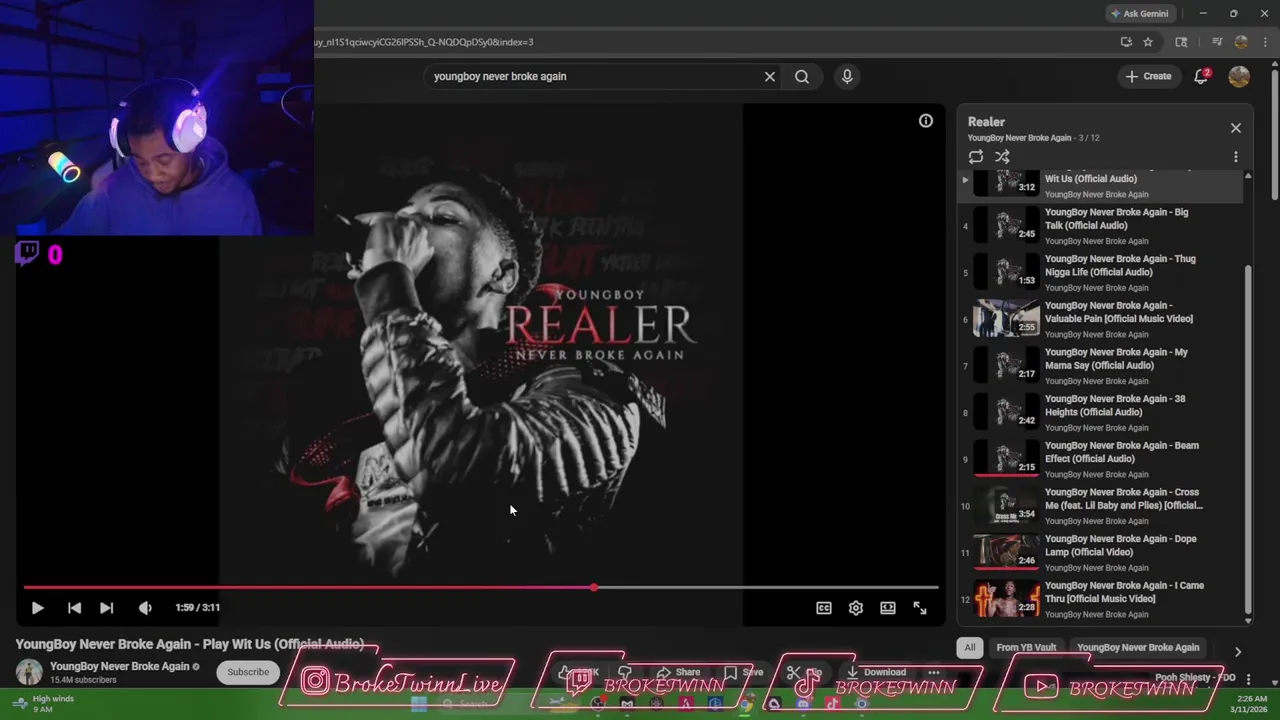Play Big Talk (Official Audio) in the playlist
Viewport: 1280px width, 720px height.
click(1100, 225)
